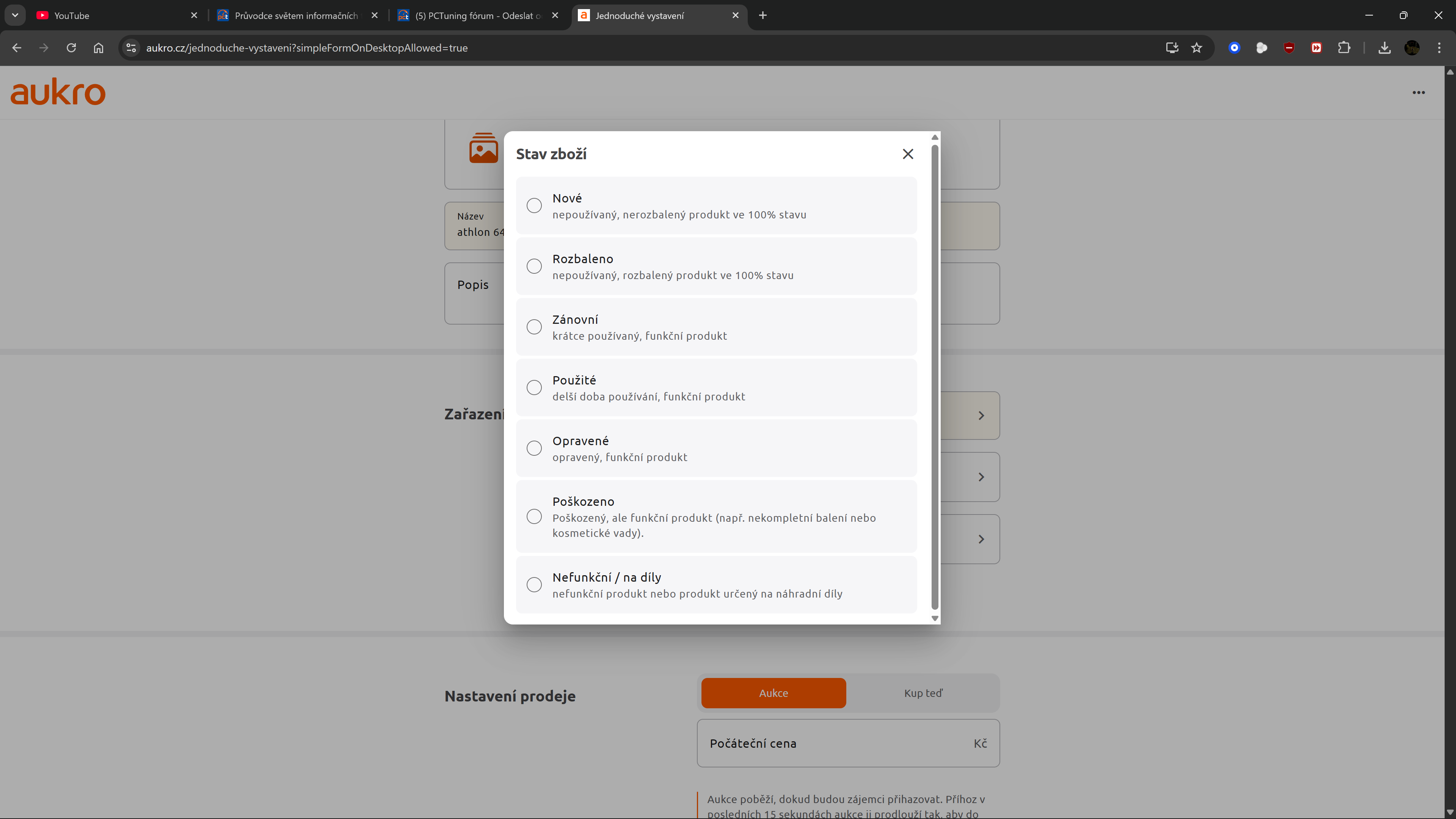This screenshot has width=1456, height=819.
Task: Go to the browser home page
Action: (x=98, y=48)
